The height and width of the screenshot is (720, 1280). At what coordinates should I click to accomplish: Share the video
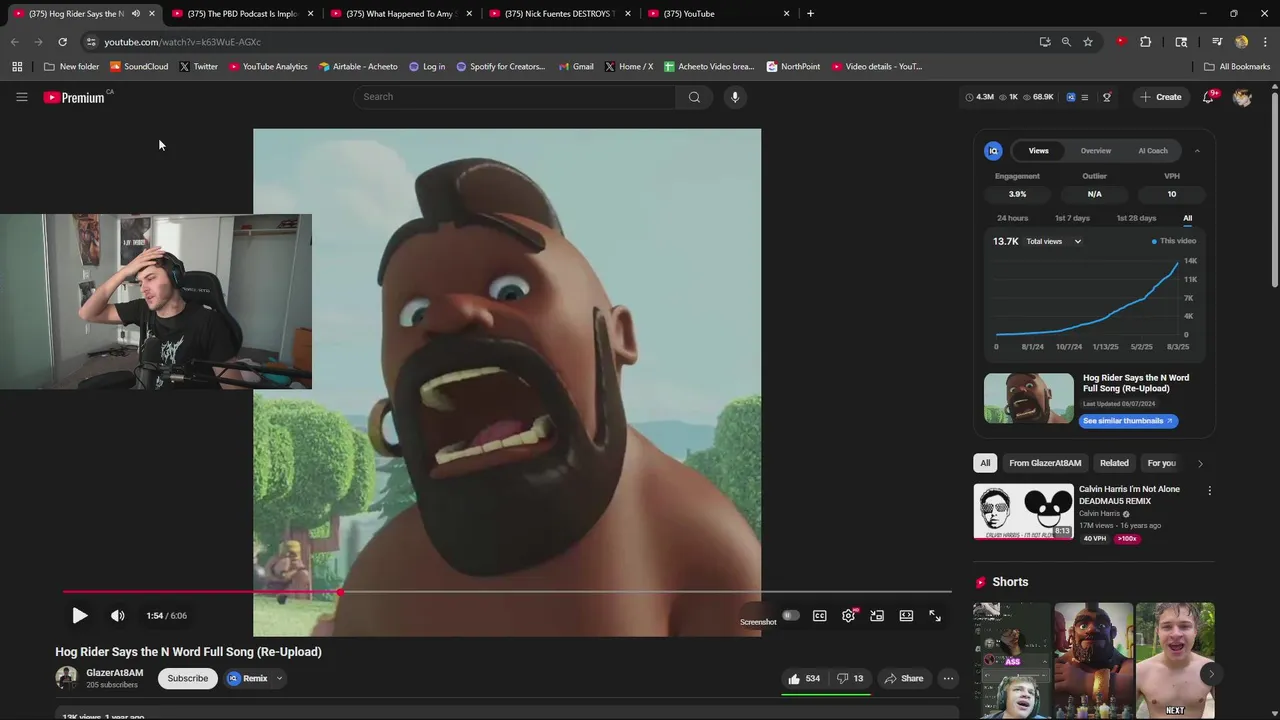point(903,679)
